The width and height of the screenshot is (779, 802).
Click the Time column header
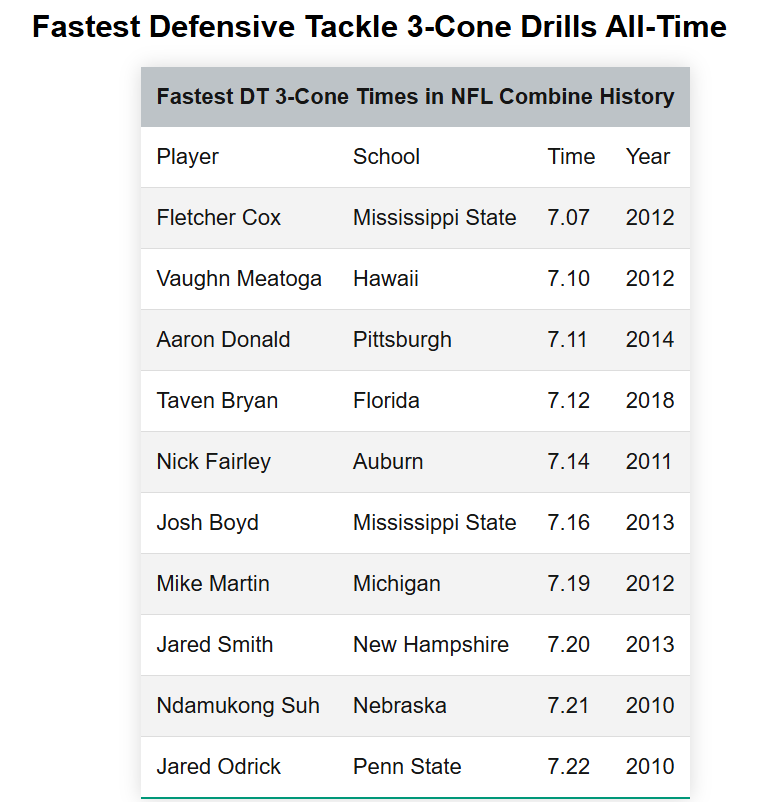click(571, 157)
